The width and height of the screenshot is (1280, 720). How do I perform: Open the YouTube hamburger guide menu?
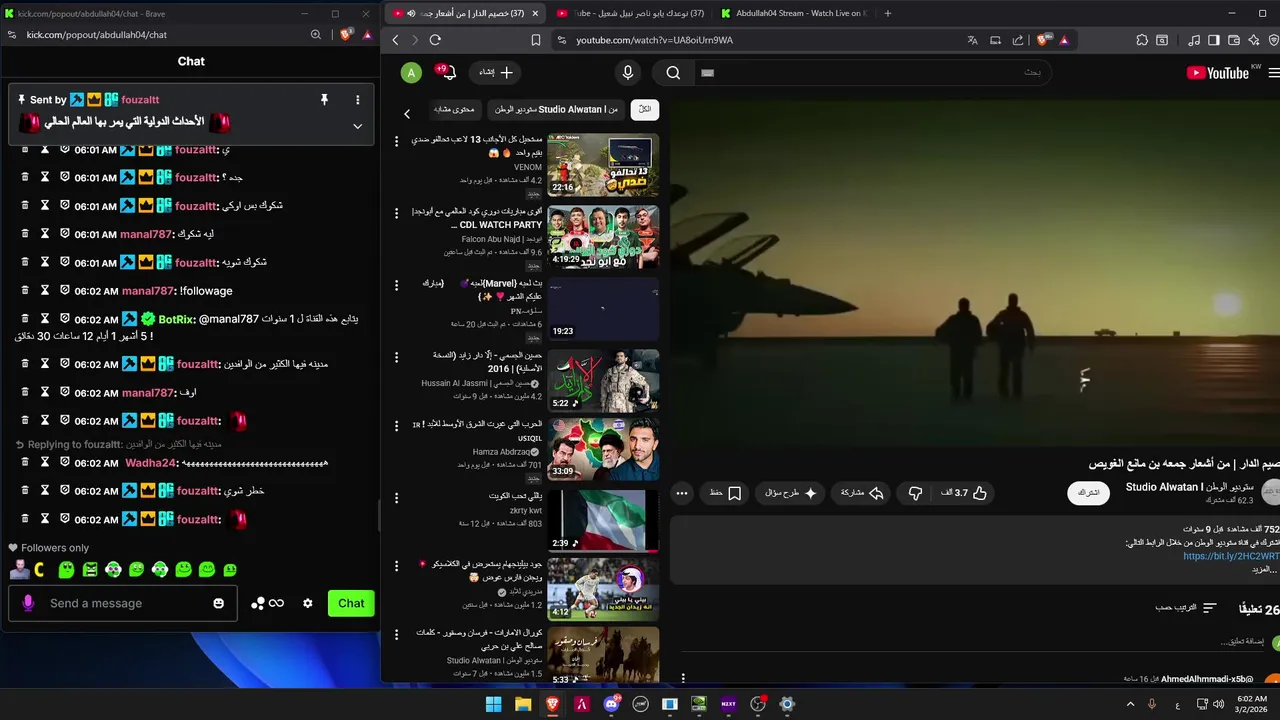tap(1273, 72)
